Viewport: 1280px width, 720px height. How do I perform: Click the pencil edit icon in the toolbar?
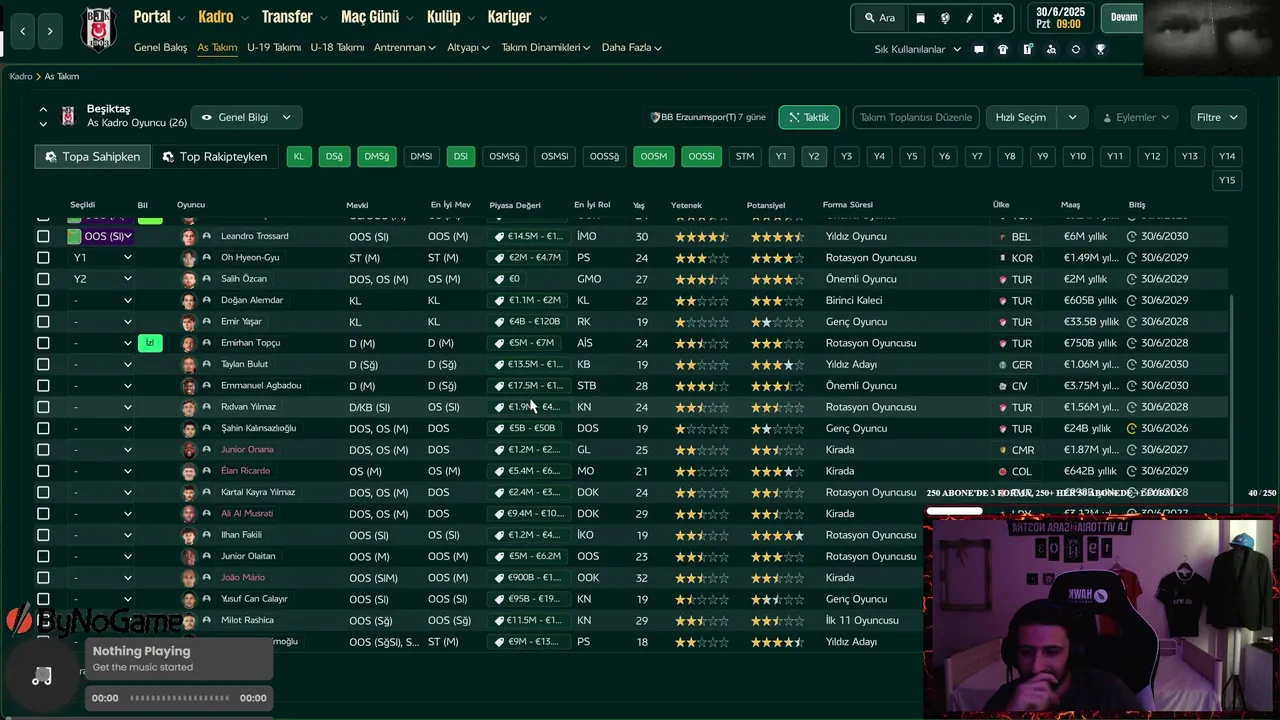pos(970,18)
